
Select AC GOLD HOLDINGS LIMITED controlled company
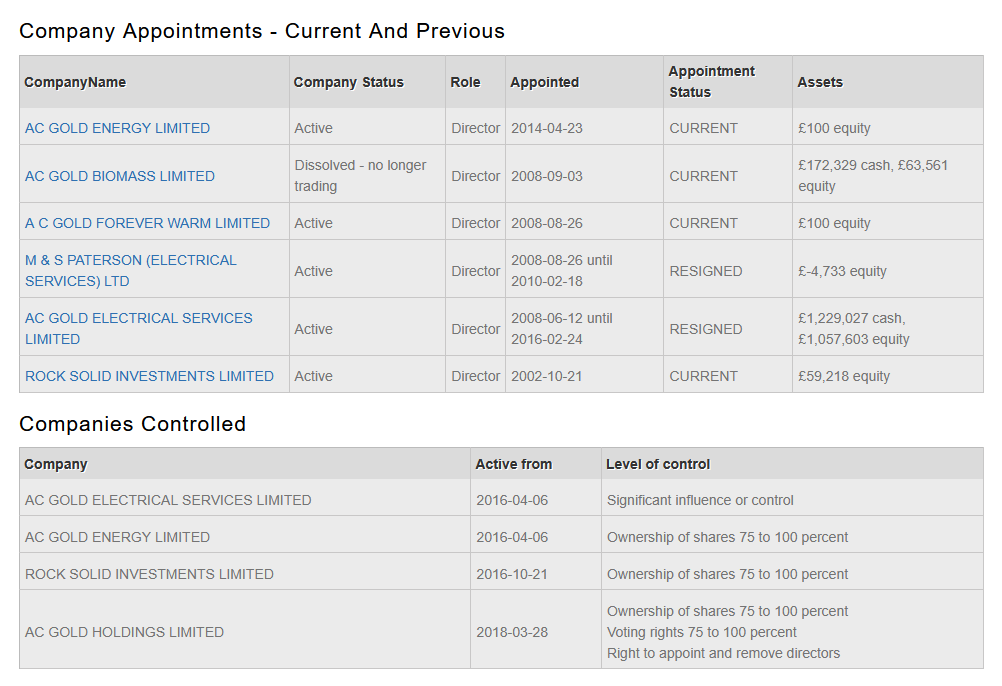tap(124, 632)
